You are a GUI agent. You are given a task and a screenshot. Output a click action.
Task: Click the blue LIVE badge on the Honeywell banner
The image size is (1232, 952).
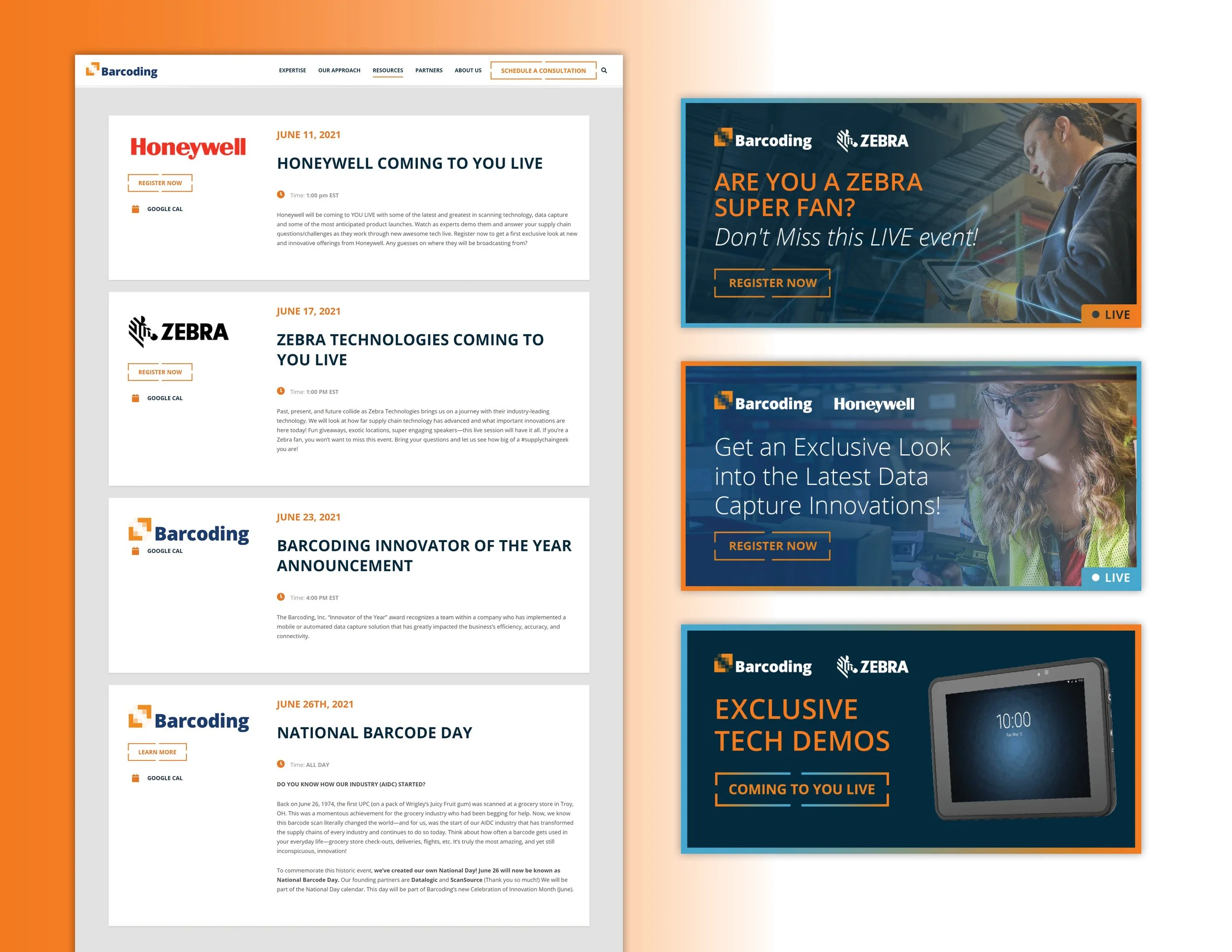[1110, 578]
